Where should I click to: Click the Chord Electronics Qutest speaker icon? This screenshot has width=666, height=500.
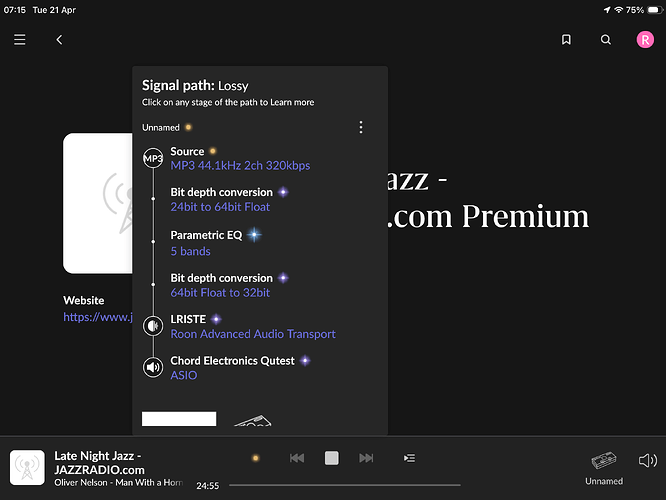click(x=153, y=367)
